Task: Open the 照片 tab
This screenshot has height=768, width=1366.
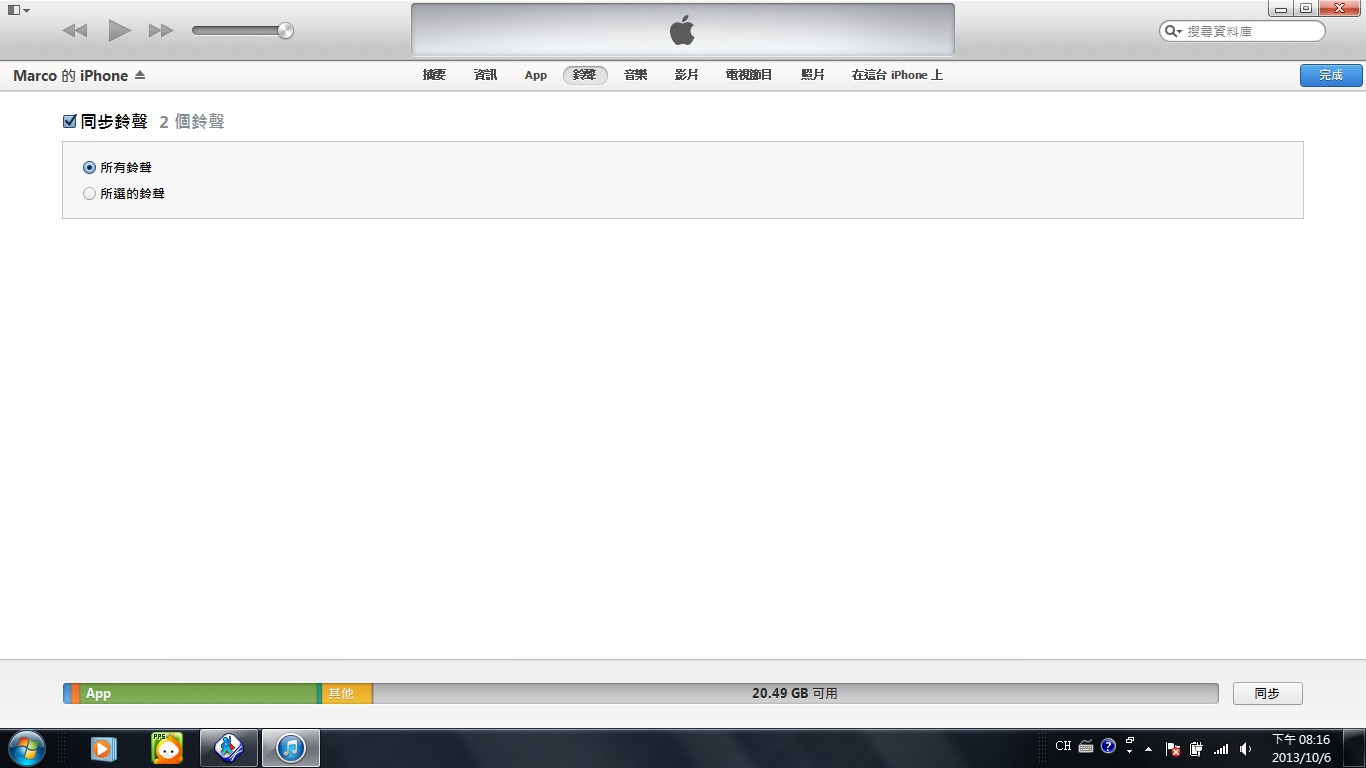Action: pyautogui.click(x=813, y=75)
